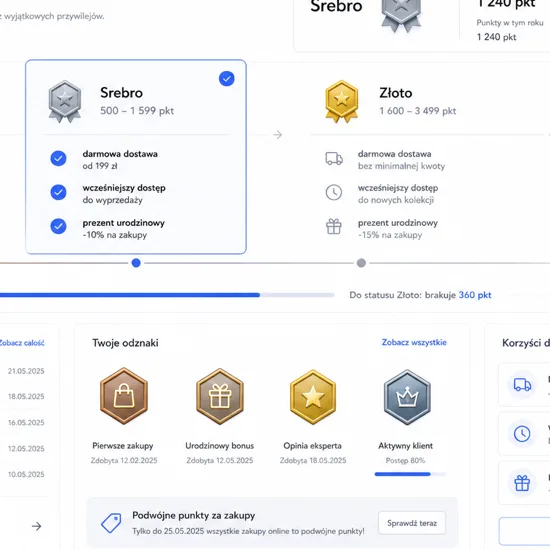Open the Pierwsze zakupy shopping bag badge

coord(124,396)
